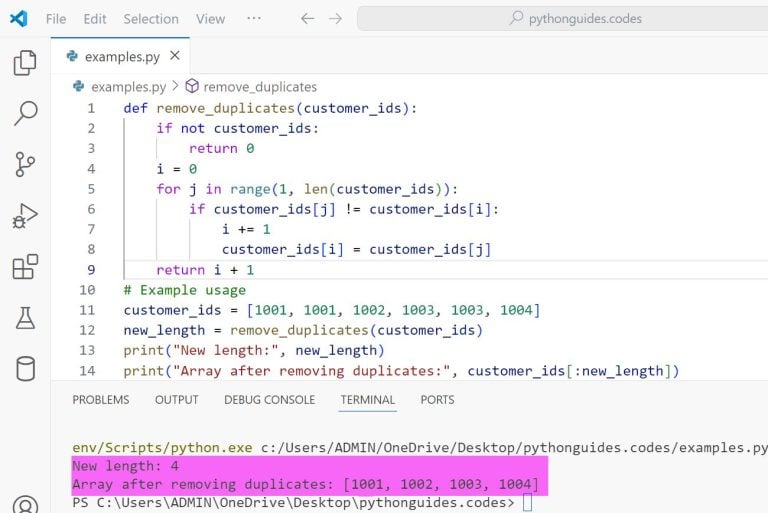Expand the breadcrumb chevron after examples.py

click(x=175, y=86)
